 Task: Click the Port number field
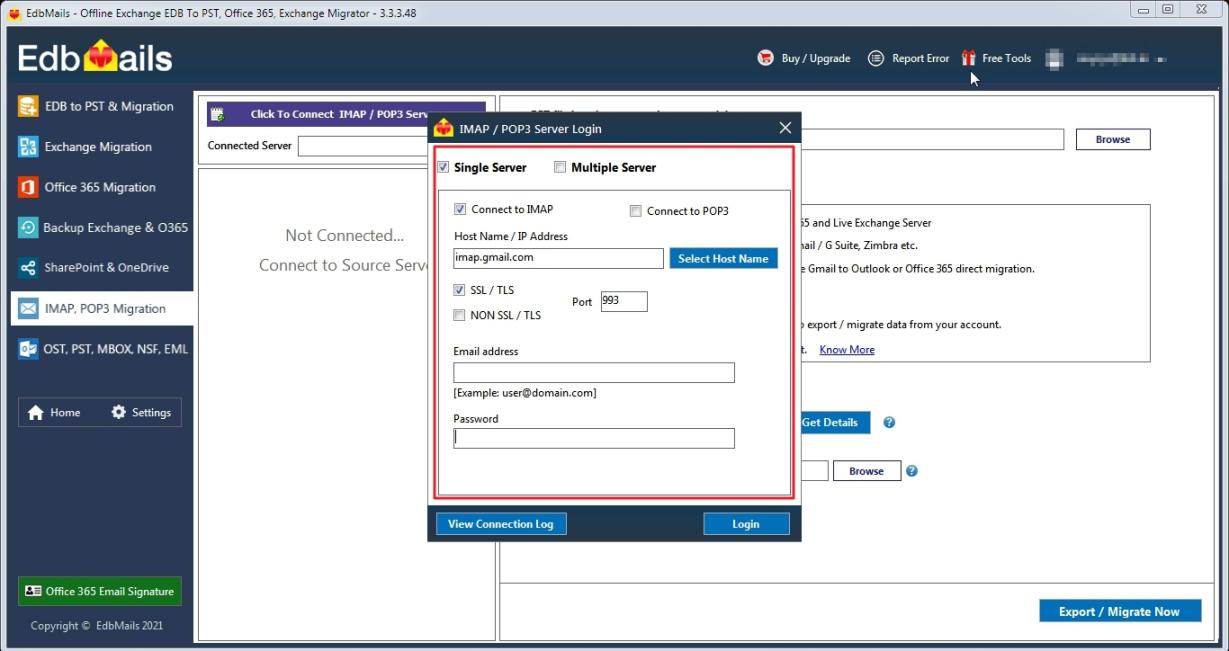tap(624, 301)
